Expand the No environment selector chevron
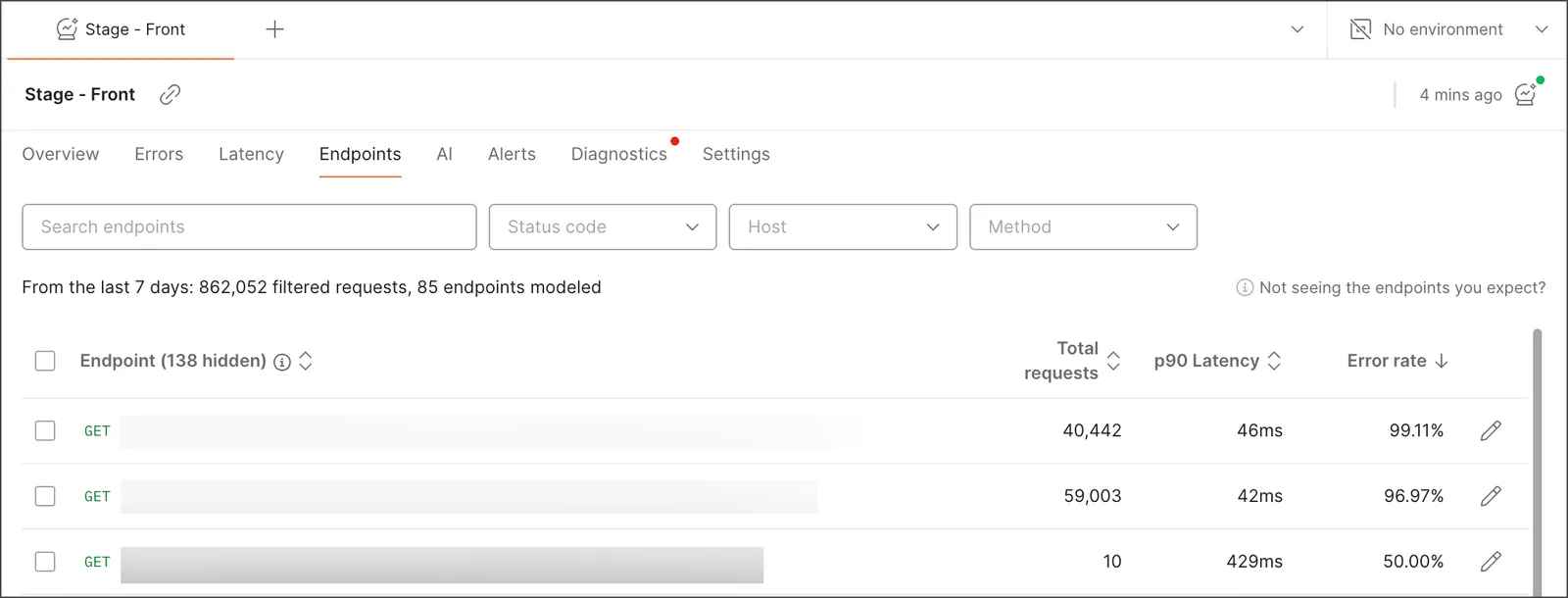This screenshot has width=1568, height=598. coord(1542,29)
